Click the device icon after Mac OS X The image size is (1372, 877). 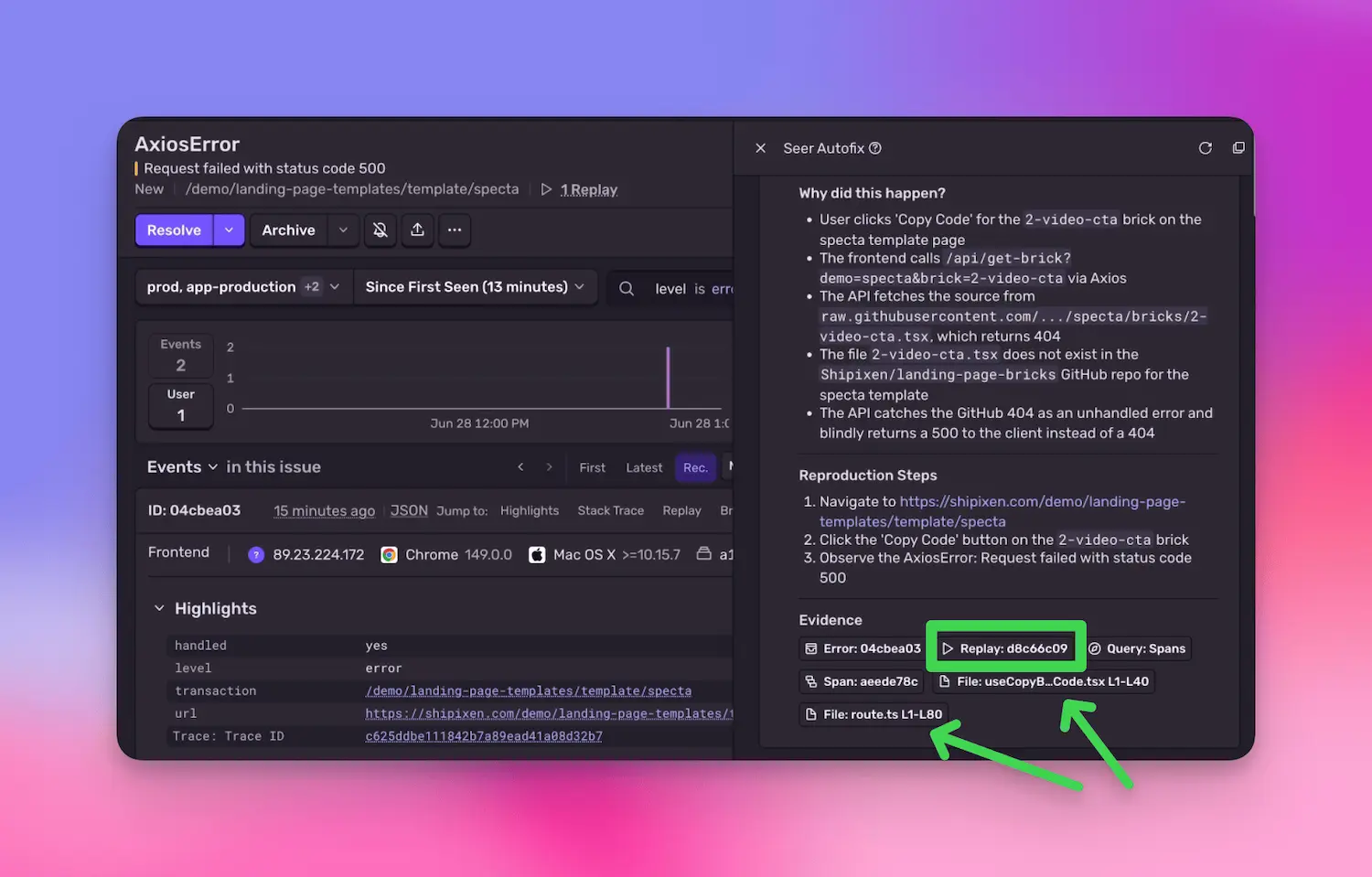[x=703, y=553]
